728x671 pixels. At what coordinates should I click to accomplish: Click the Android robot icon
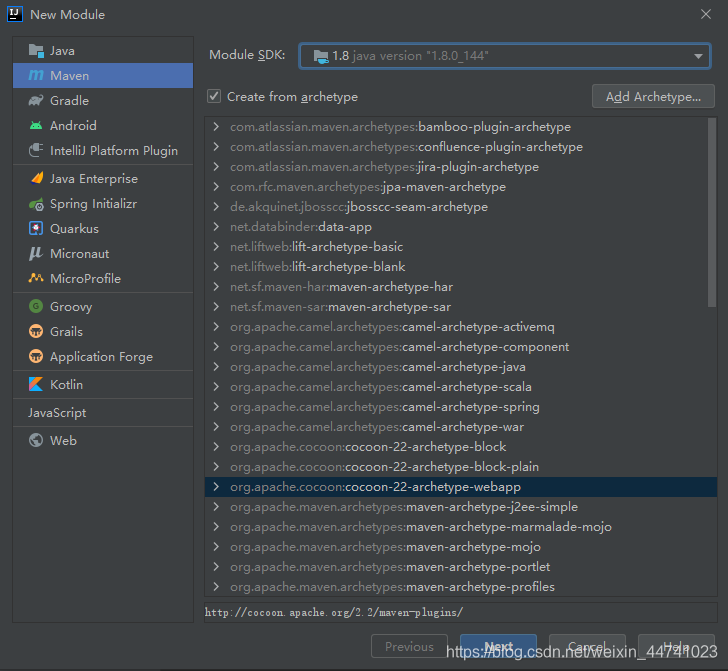[36, 125]
